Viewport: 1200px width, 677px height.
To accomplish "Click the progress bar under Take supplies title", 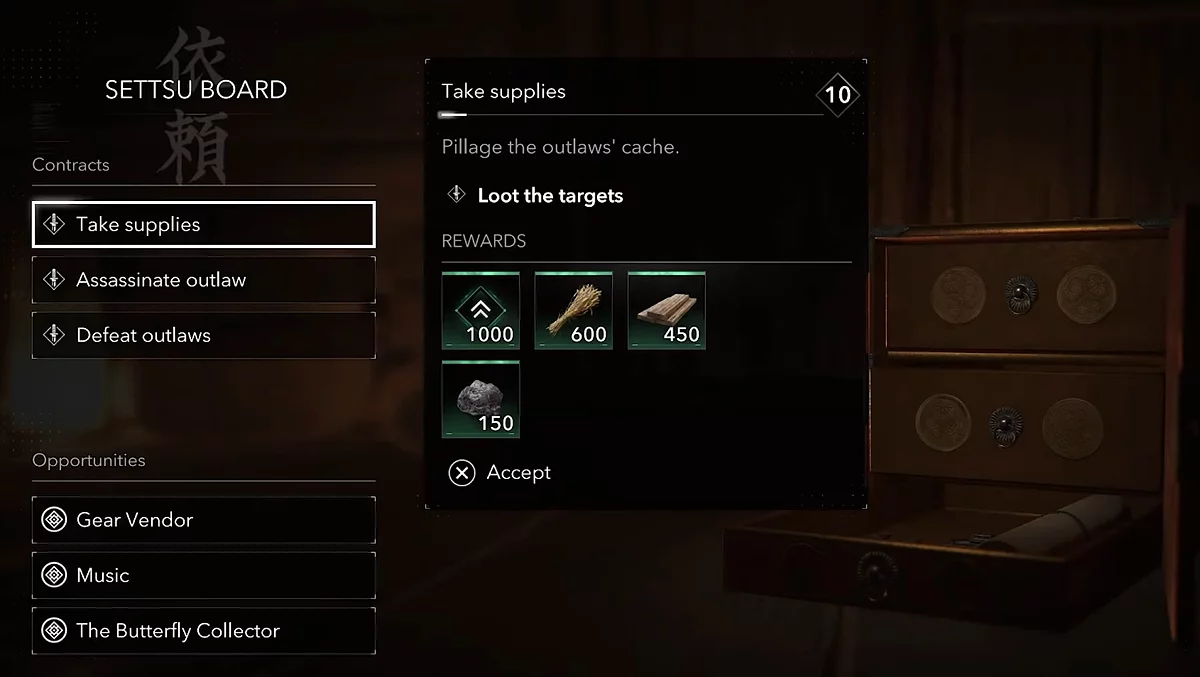I will pos(631,115).
